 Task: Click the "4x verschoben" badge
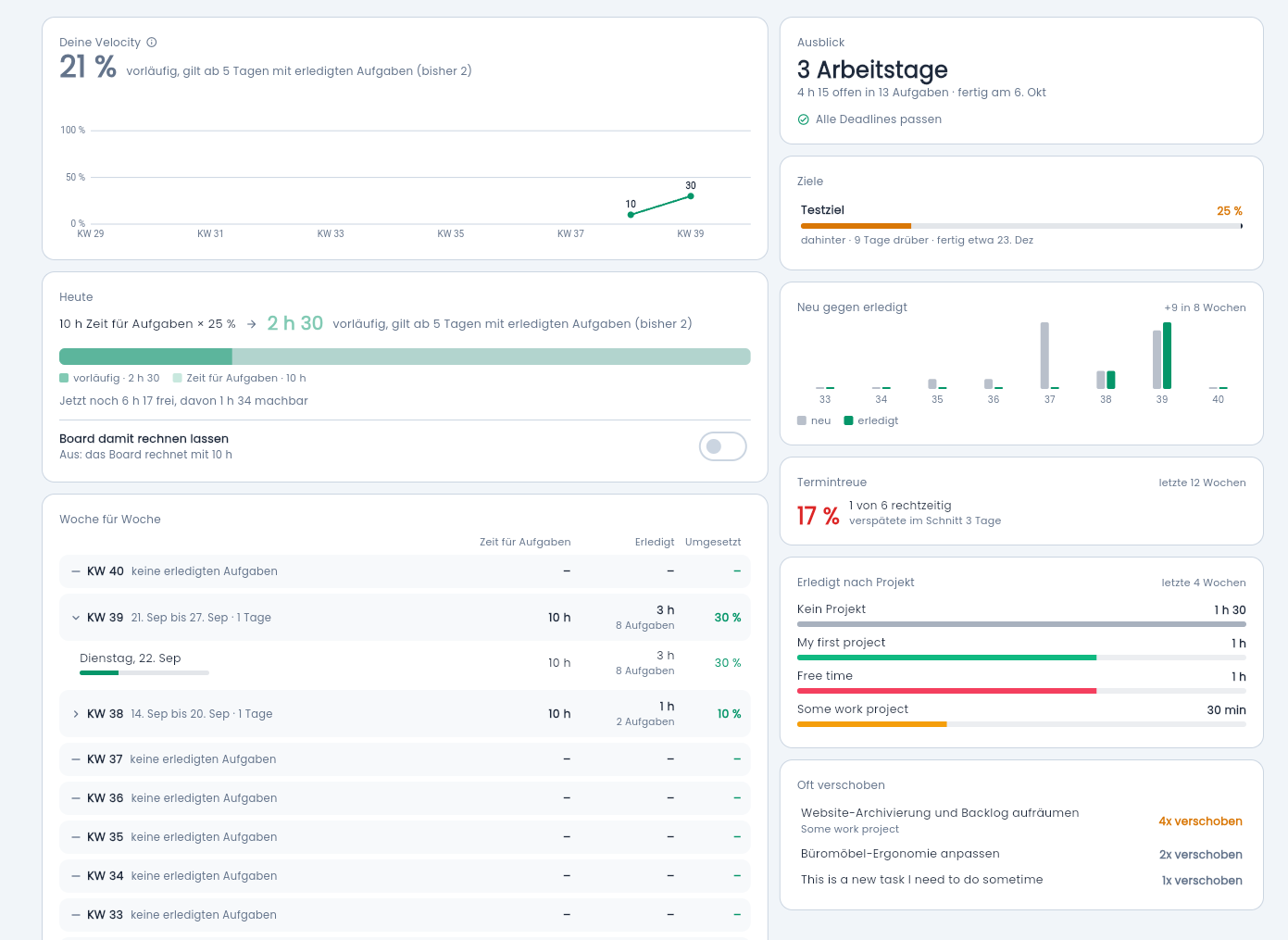(1200, 821)
